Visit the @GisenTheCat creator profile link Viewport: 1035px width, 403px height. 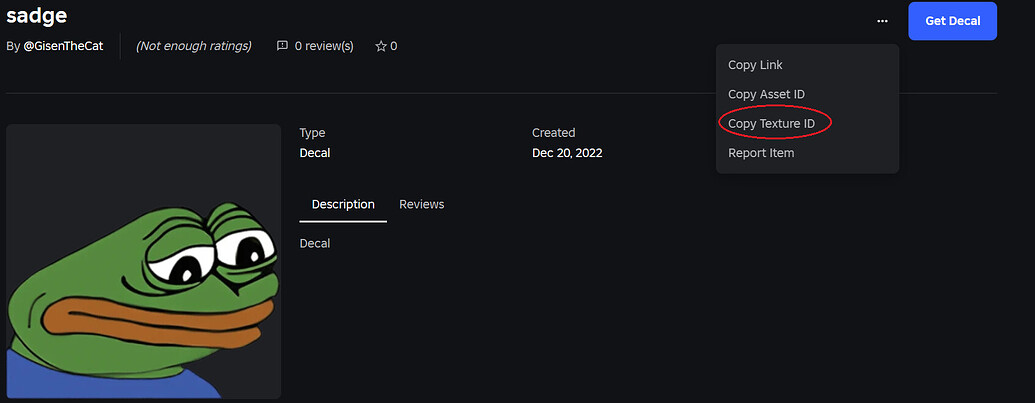(63, 46)
